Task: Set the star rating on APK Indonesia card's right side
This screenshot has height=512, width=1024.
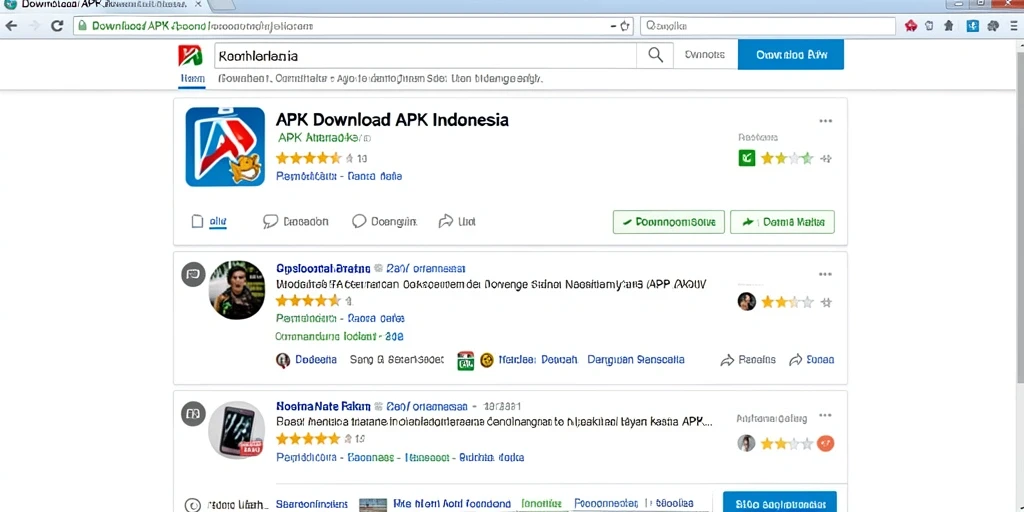Action: (x=786, y=158)
